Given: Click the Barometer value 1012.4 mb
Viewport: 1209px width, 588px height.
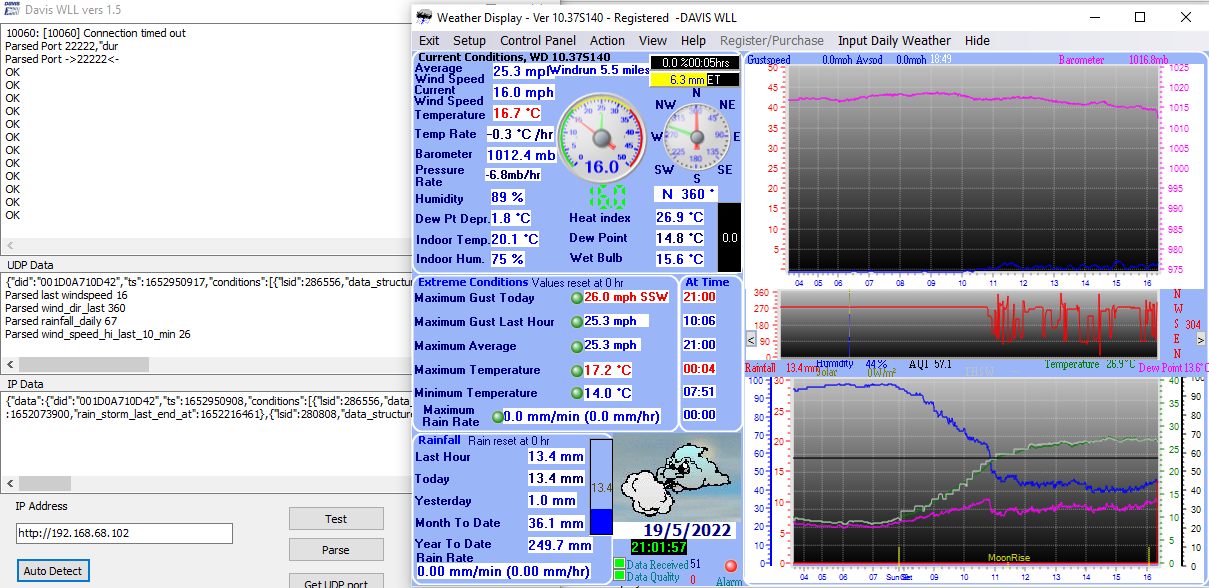Looking at the screenshot, I should click(521, 155).
